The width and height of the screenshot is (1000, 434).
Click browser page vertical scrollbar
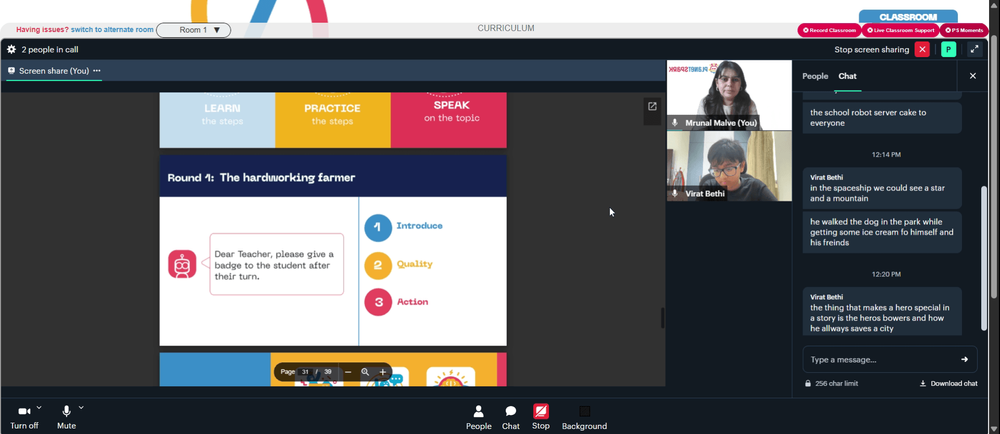[994, 166]
